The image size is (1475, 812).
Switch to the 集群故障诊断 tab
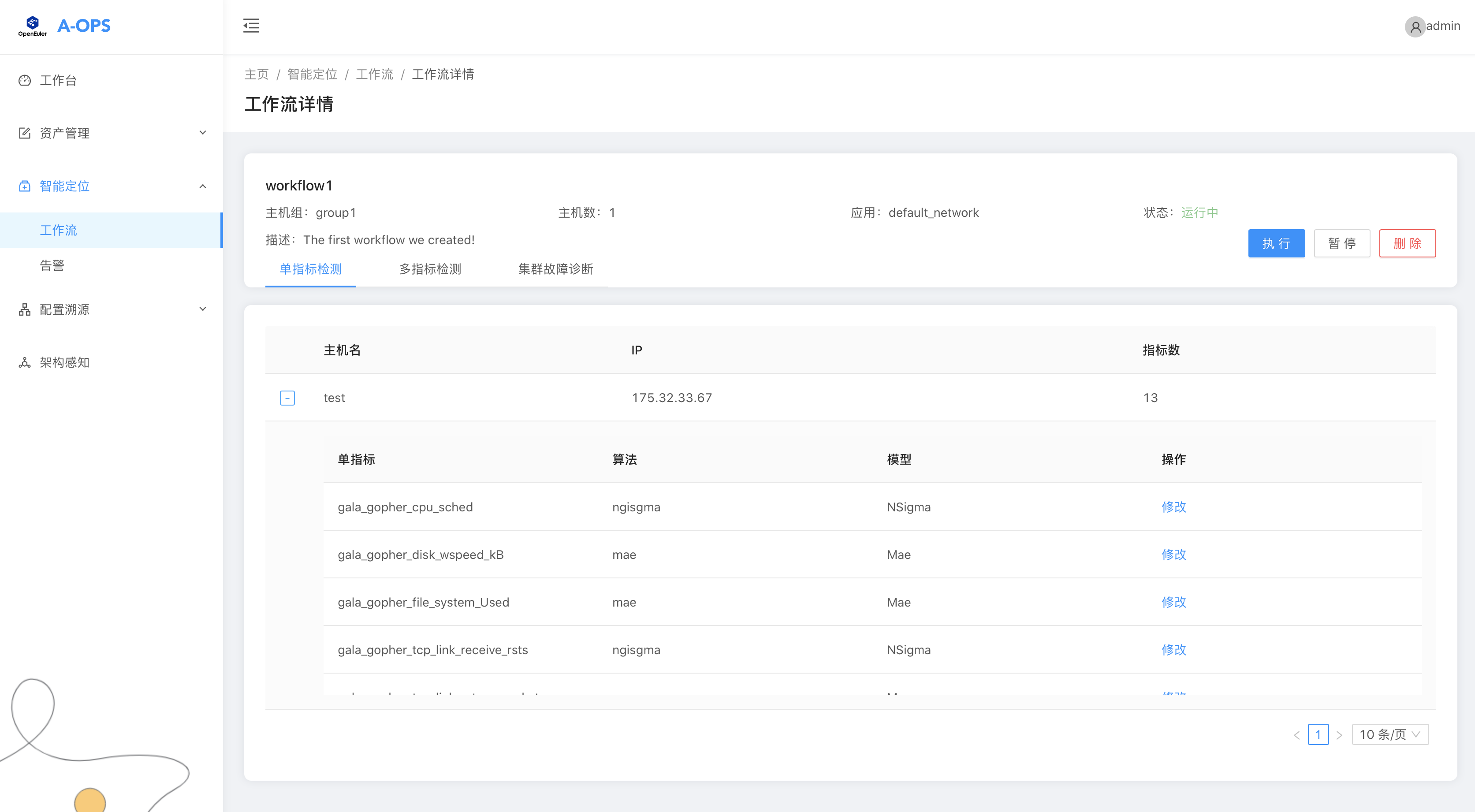pyautogui.click(x=555, y=269)
